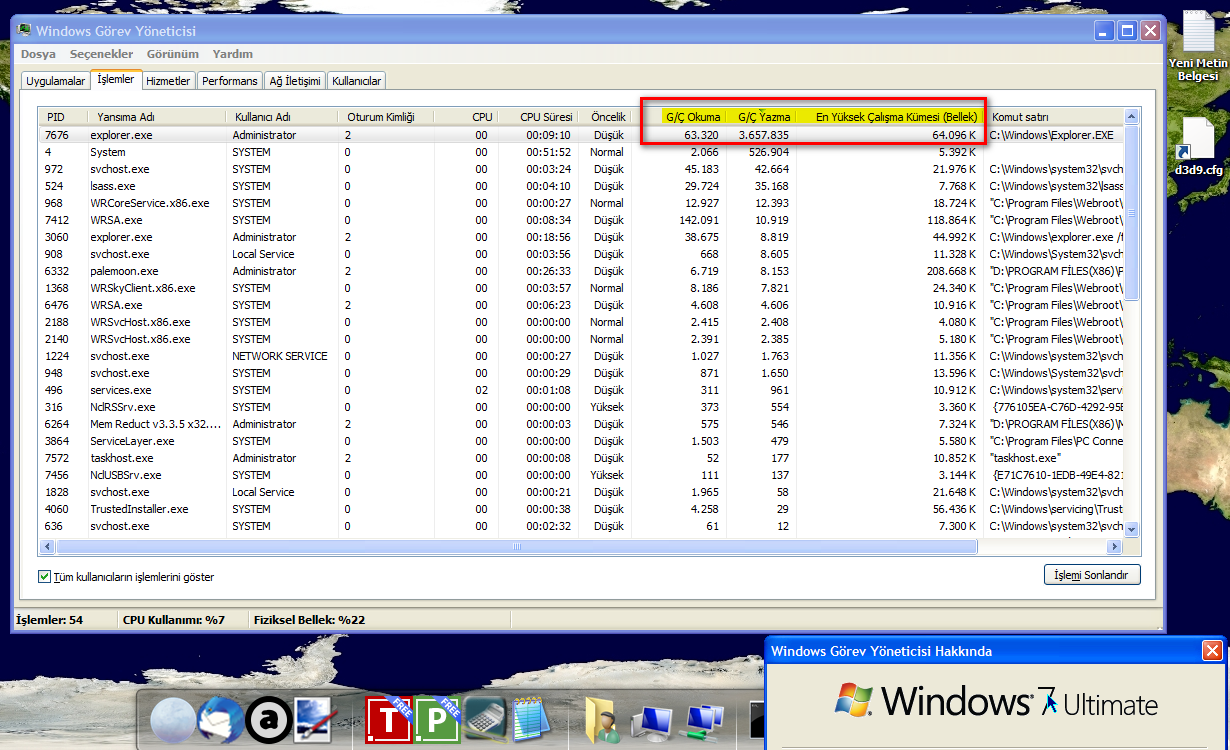Viewport: 1230px width, 750px height.
Task: Open the Dosya menu
Action: coord(39,54)
